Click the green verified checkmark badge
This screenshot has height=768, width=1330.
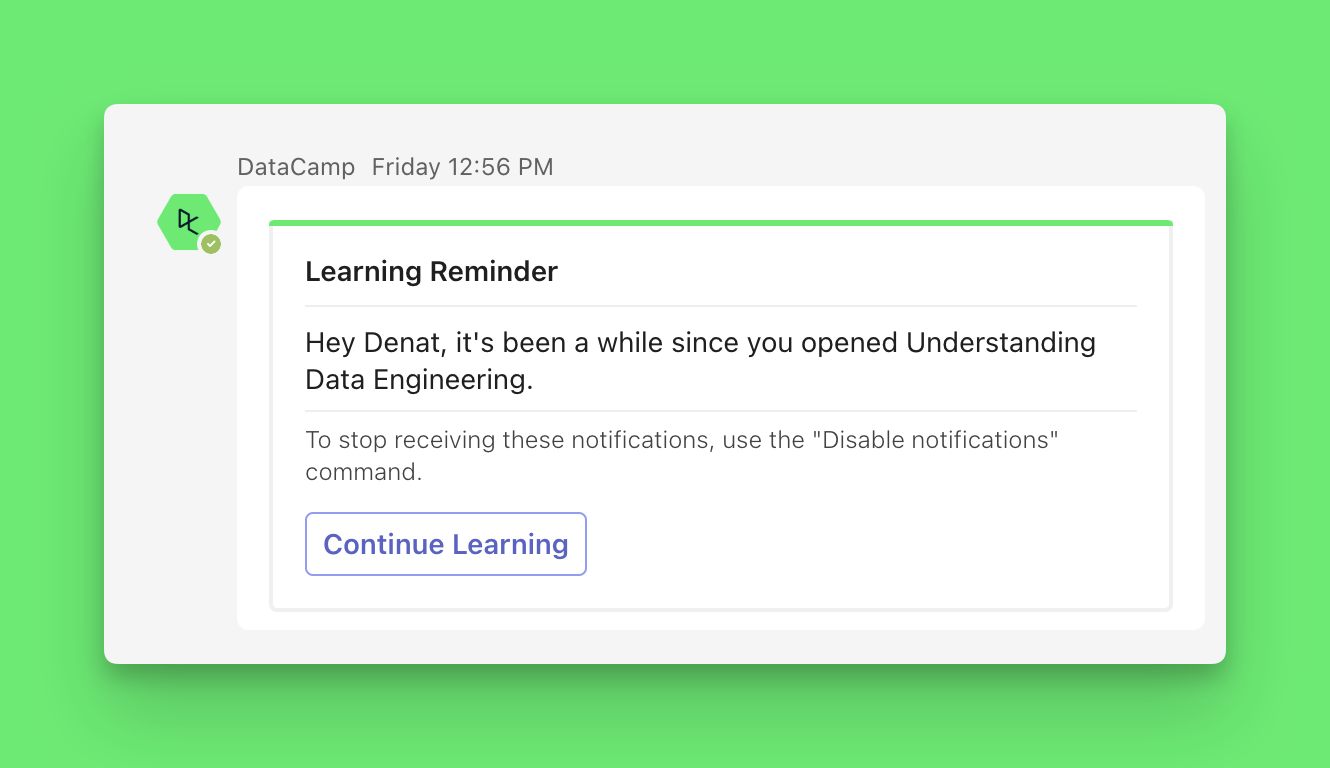[210, 244]
